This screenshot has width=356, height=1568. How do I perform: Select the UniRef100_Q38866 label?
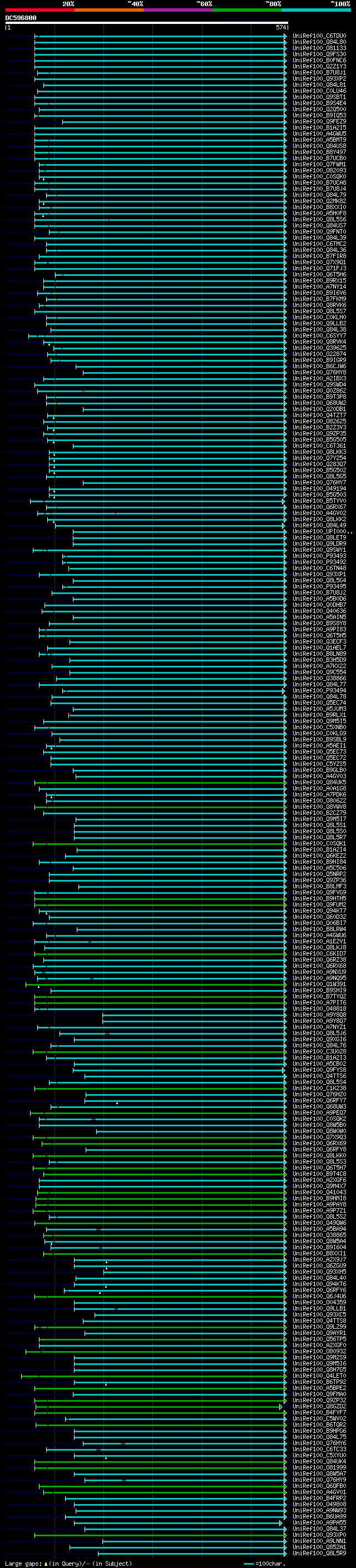[x=319, y=678]
